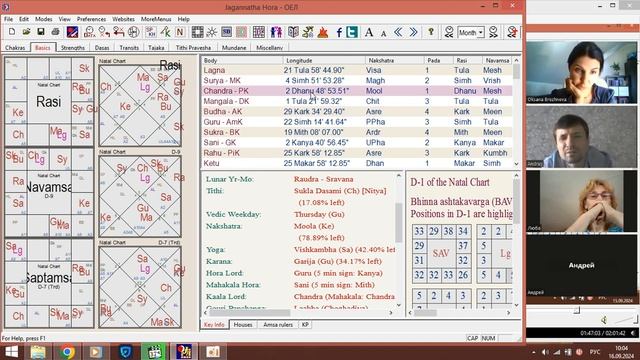Open the File menu
The height and width of the screenshot is (360, 640).
click(x=9, y=19)
